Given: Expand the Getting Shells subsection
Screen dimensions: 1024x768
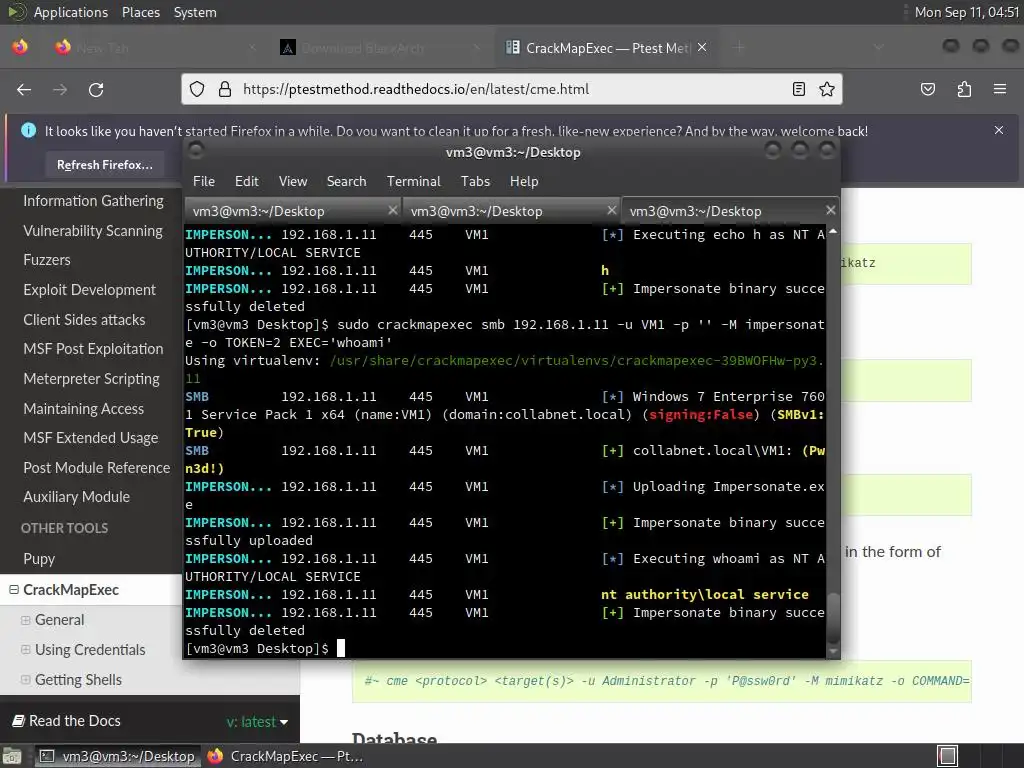Looking at the screenshot, I should point(25,680).
